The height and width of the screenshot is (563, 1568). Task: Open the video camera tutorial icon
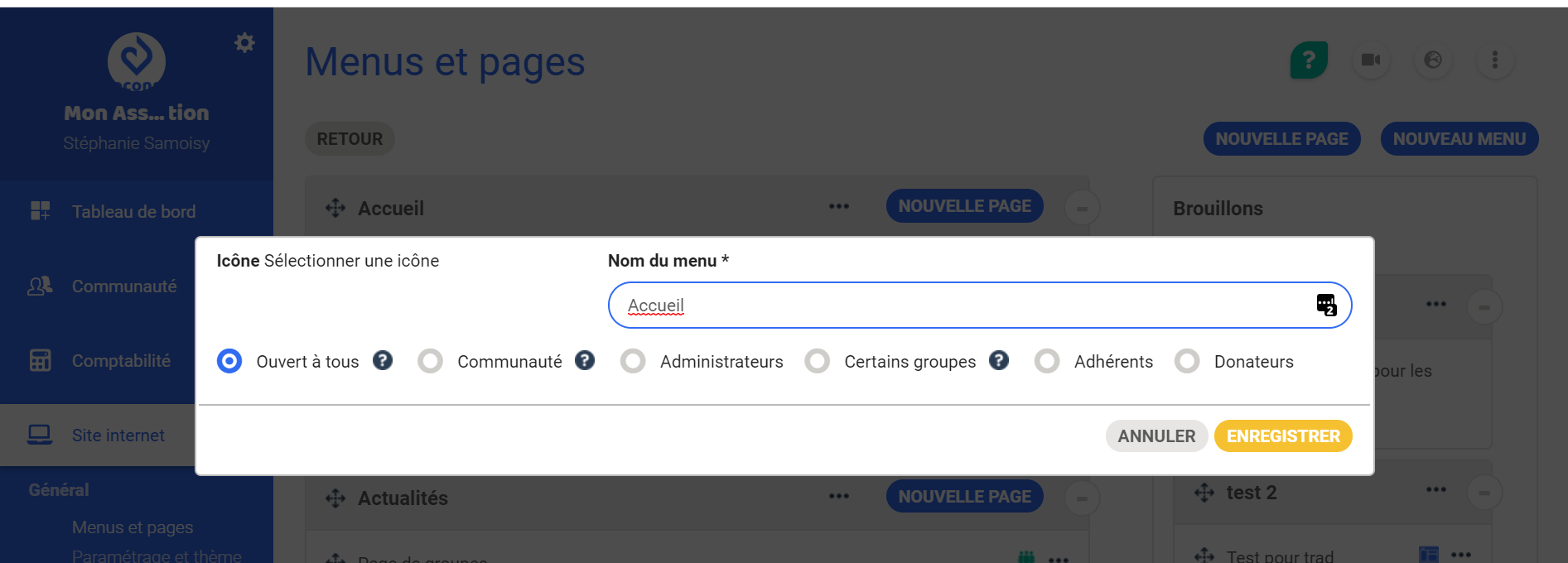(1371, 60)
